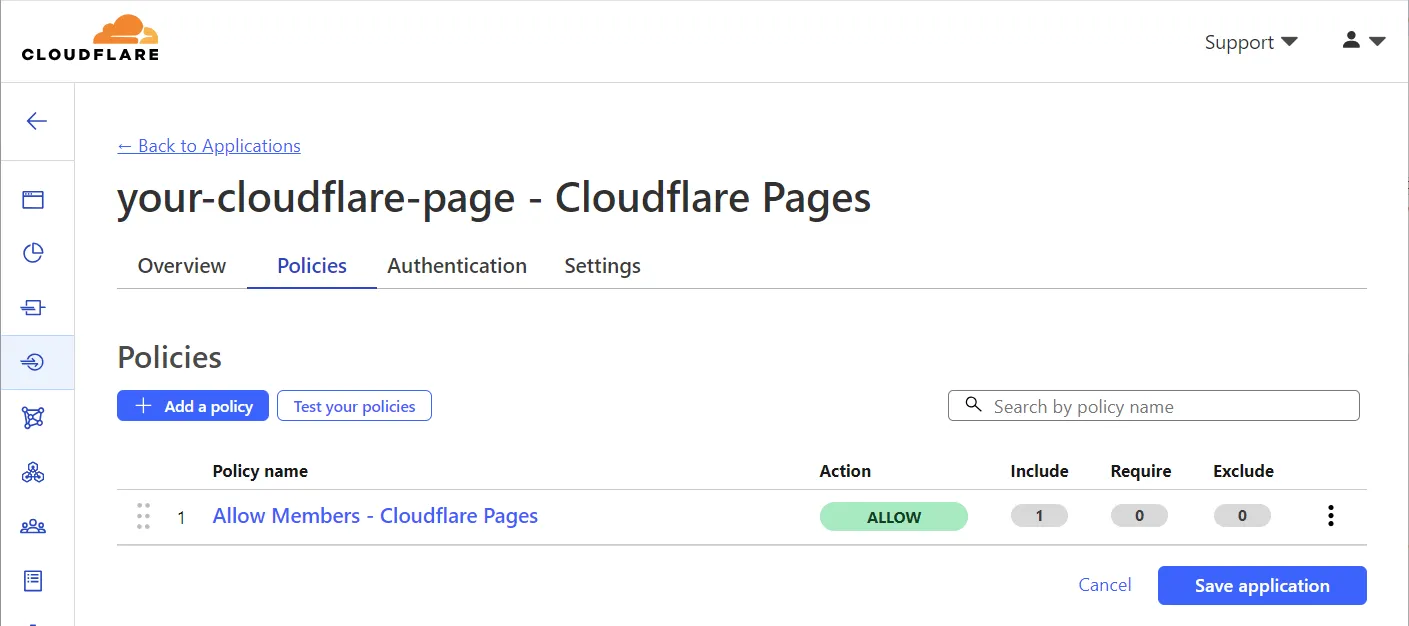Open the pie chart Analytics icon
1409x626 pixels.
pyautogui.click(x=34, y=253)
